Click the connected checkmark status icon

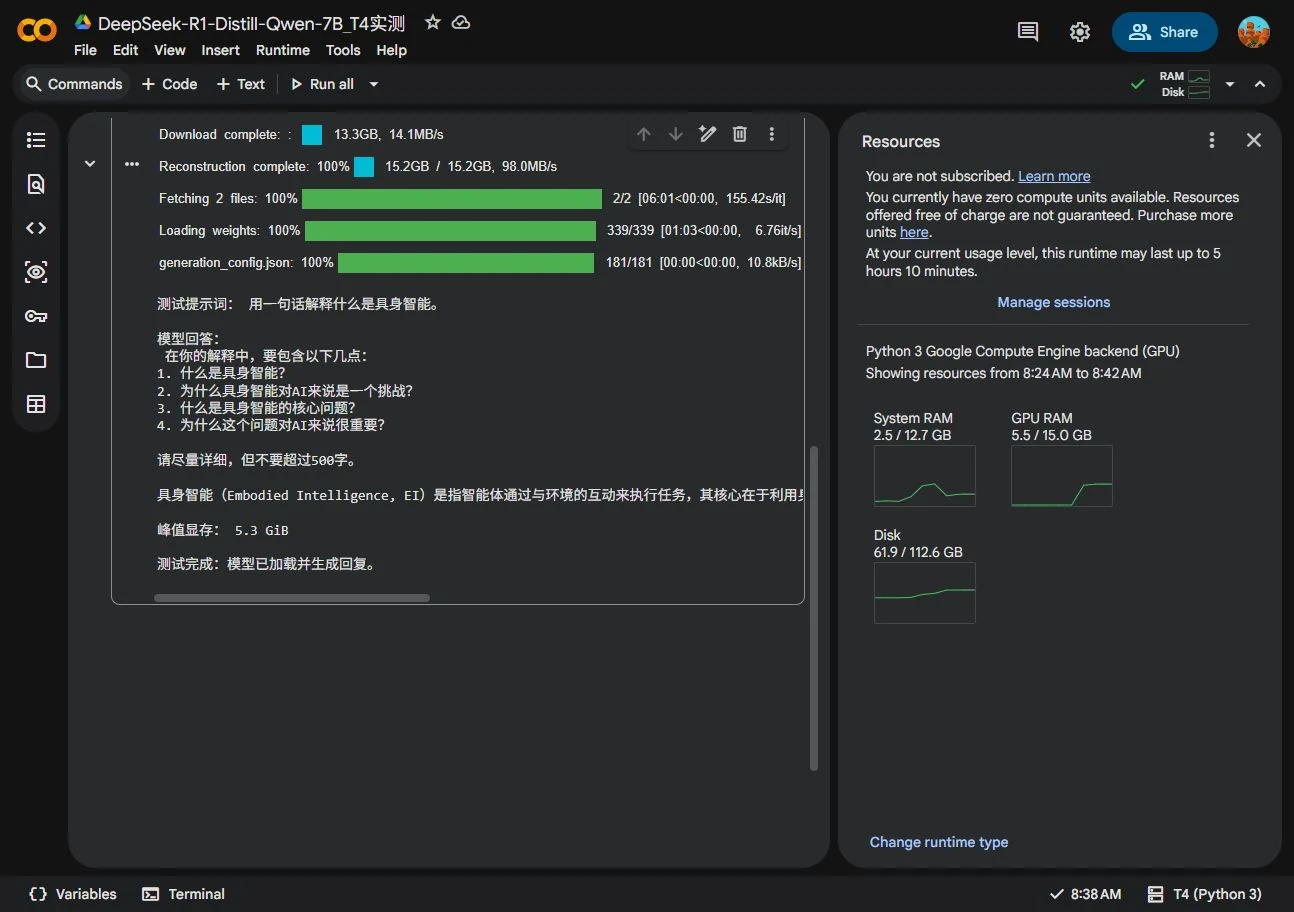click(x=1137, y=84)
